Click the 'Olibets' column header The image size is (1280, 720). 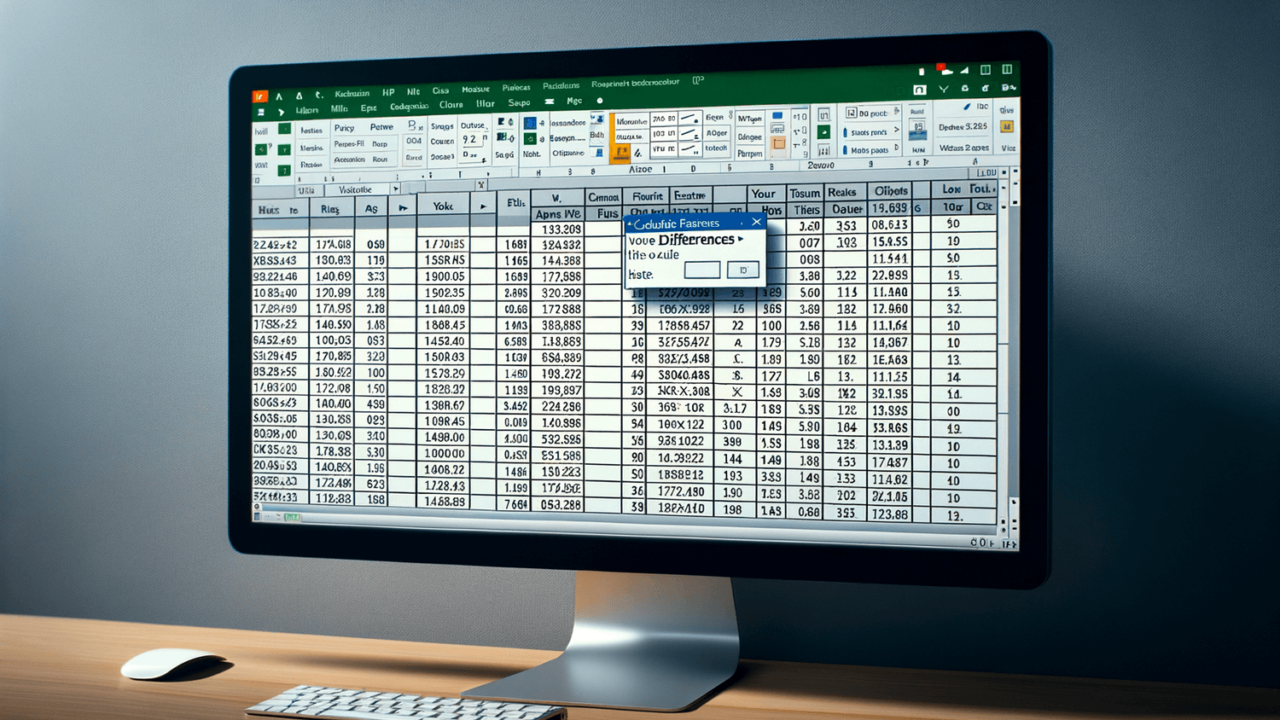point(891,192)
